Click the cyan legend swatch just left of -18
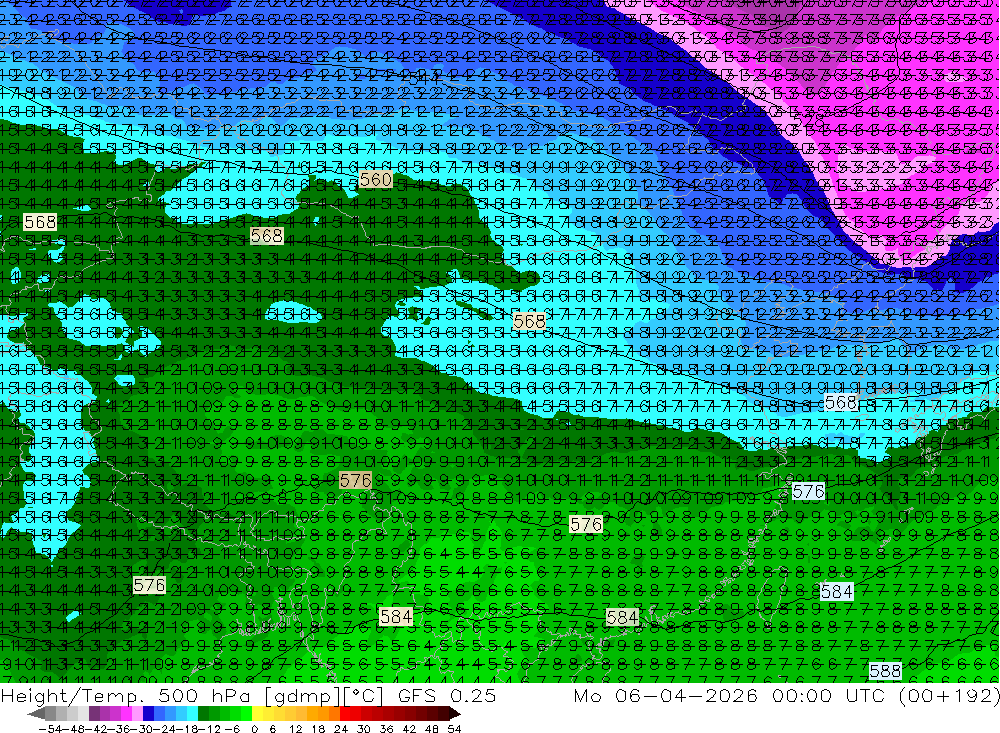1000x733 pixels. coord(192,714)
